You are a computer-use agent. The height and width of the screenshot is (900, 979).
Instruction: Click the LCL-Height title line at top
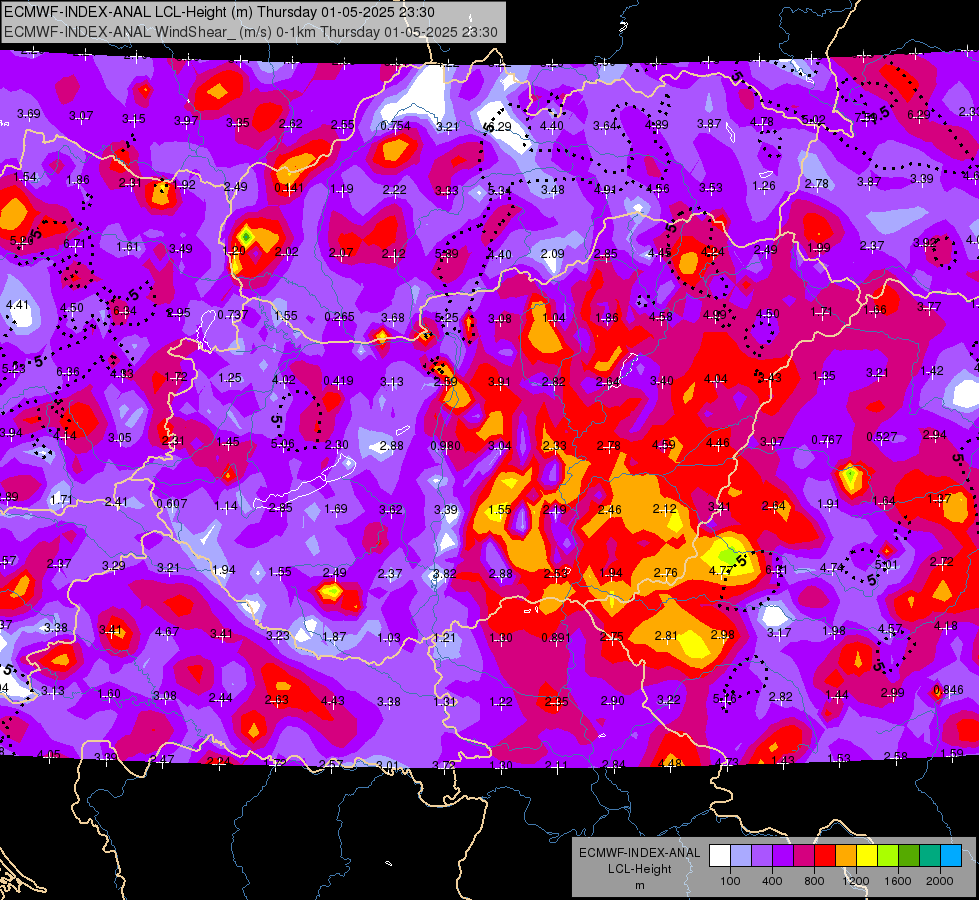[x=220, y=12]
